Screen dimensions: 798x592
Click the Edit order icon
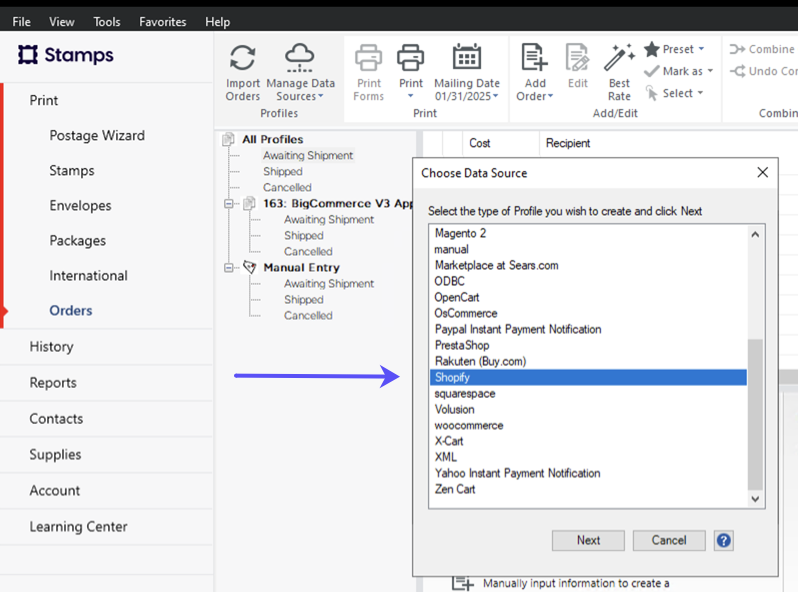[x=577, y=57]
